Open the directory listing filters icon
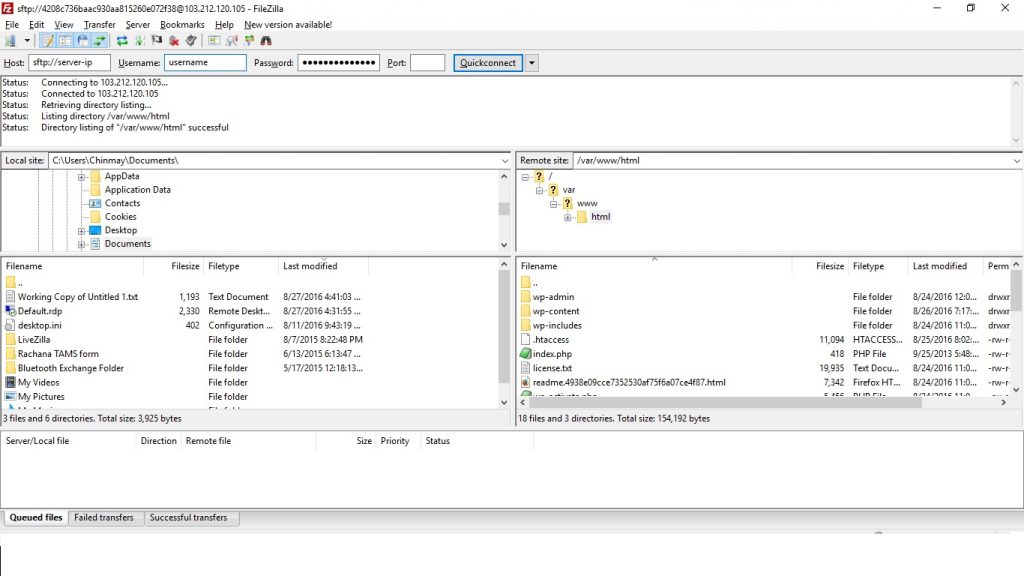The width and height of the screenshot is (1024, 576). [x=214, y=41]
